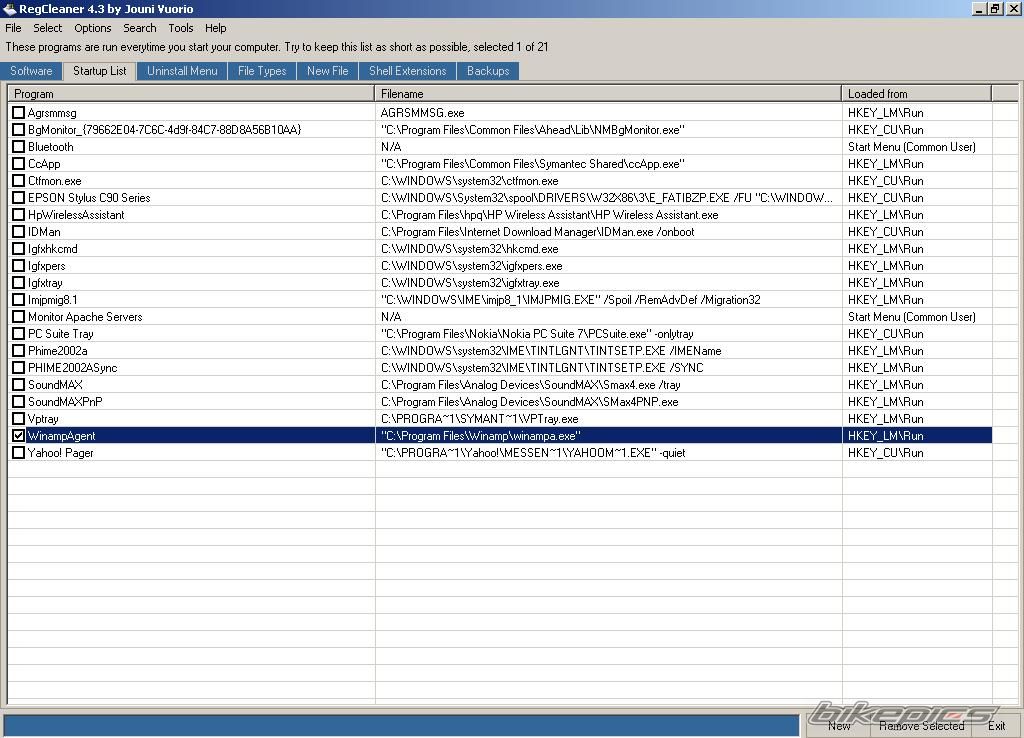Check the PHIME2002ASync checkbox
The width and height of the screenshot is (1024, 738).
18,368
